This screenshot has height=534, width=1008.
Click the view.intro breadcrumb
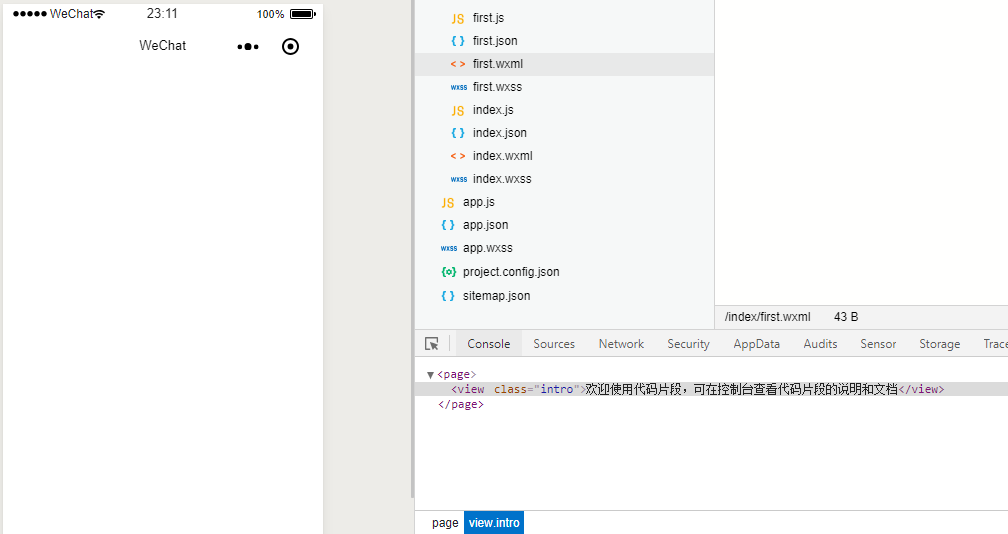click(x=494, y=523)
